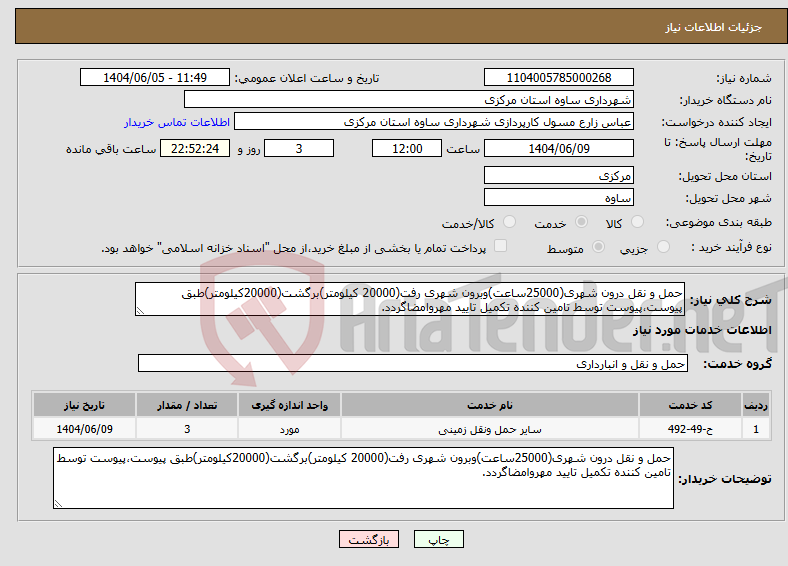Click the need date cell 1404/06/09 in table
The height and width of the screenshot is (566, 788).
(x=84, y=429)
